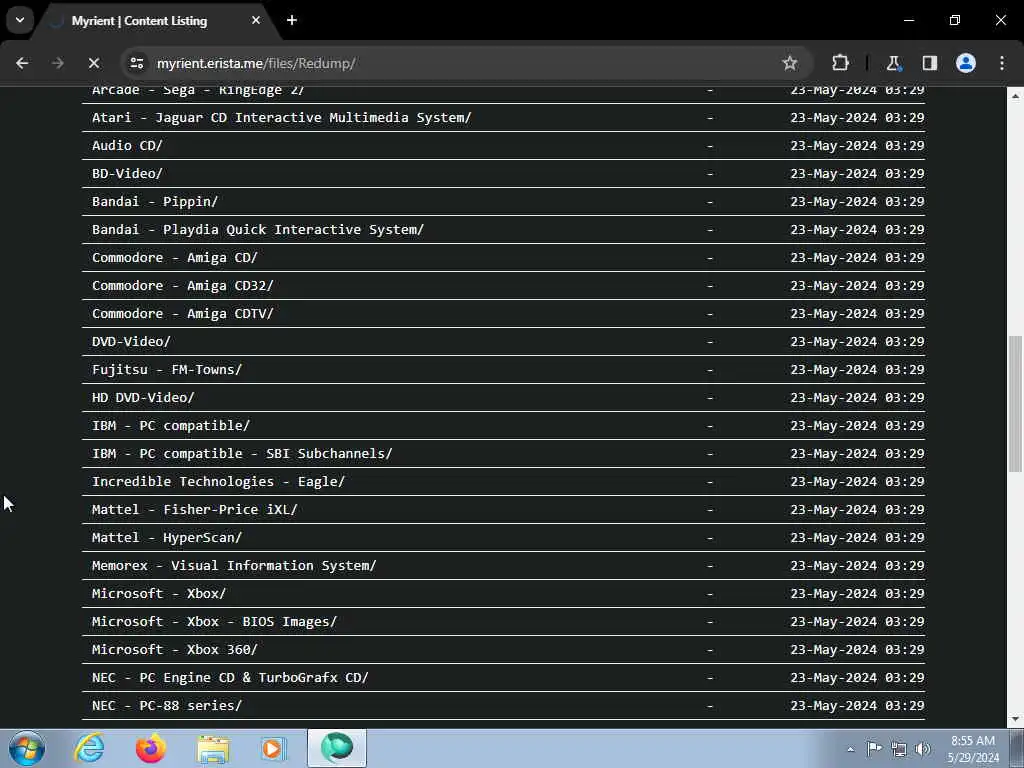Viewport: 1024px width, 768px height.
Task: Click the vertical scrollbar thumb
Action: click(1015, 403)
